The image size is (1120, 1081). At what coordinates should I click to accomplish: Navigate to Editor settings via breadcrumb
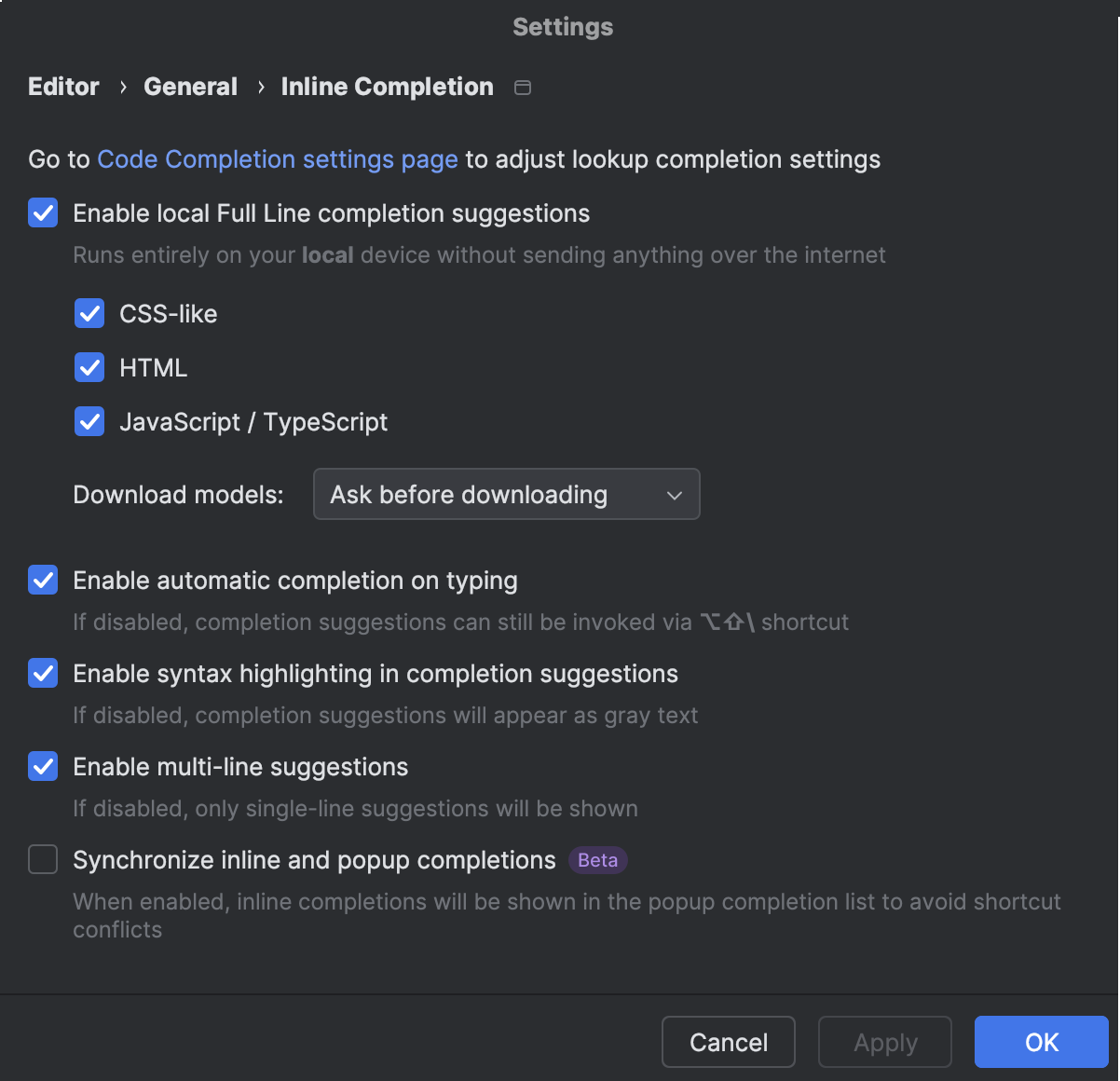(62, 87)
